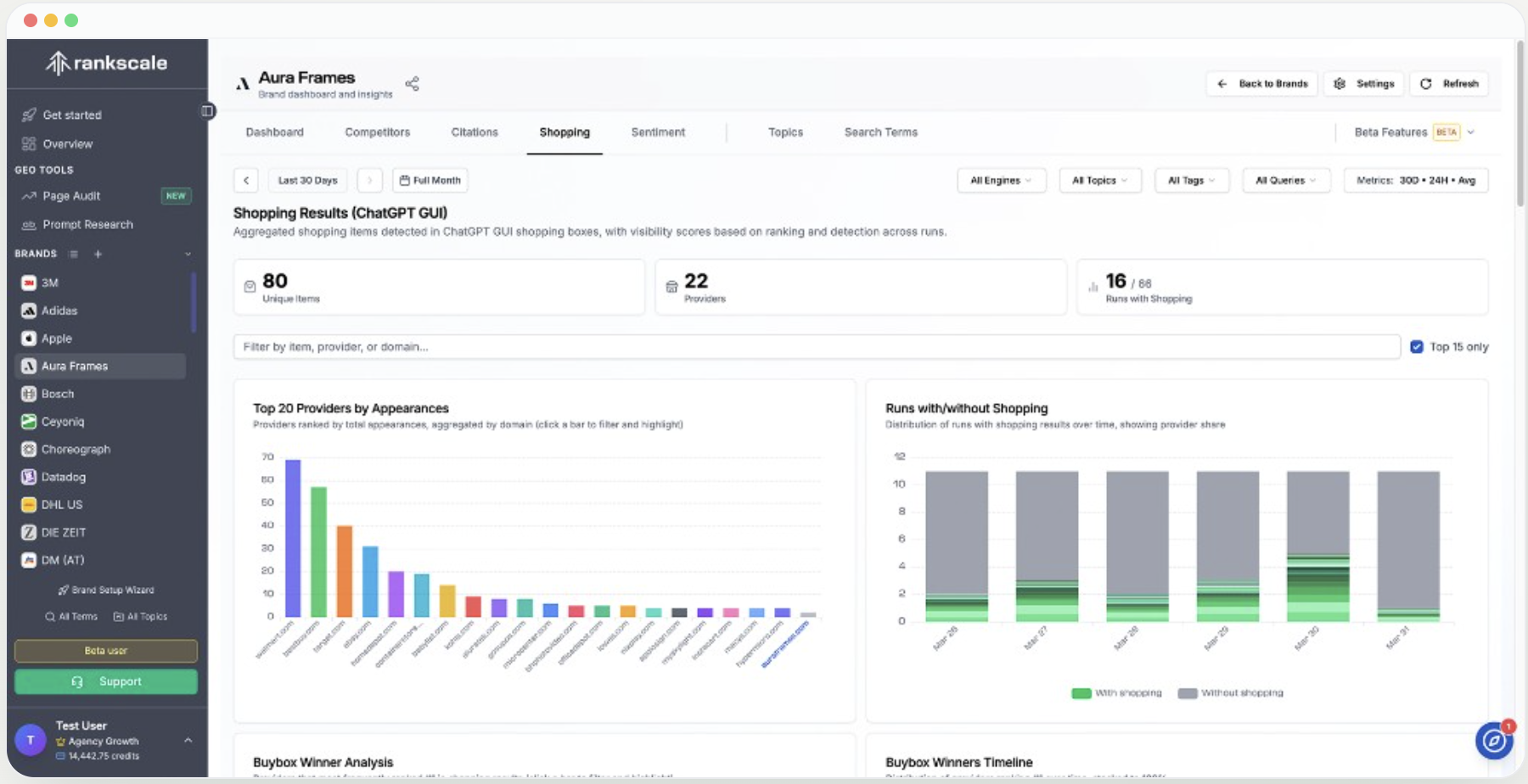Viewport: 1528px width, 784px height.
Task: Select the DM (AT) brand logo
Action: pyautogui.click(x=29, y=560)
